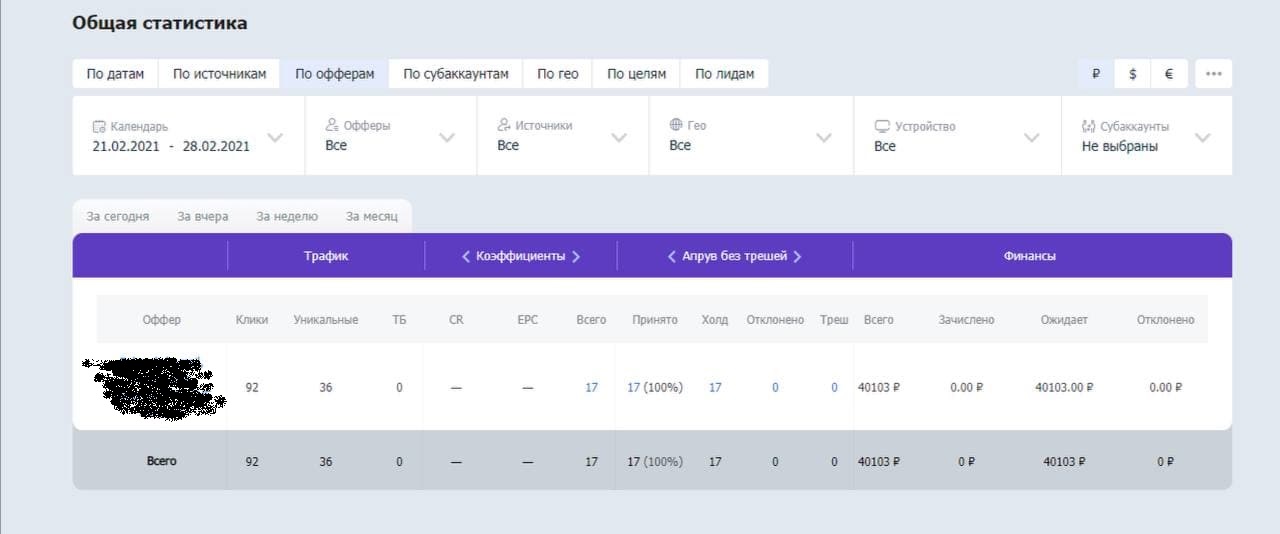
Task: Click the three-dots more options icon
Action: 1213,74
